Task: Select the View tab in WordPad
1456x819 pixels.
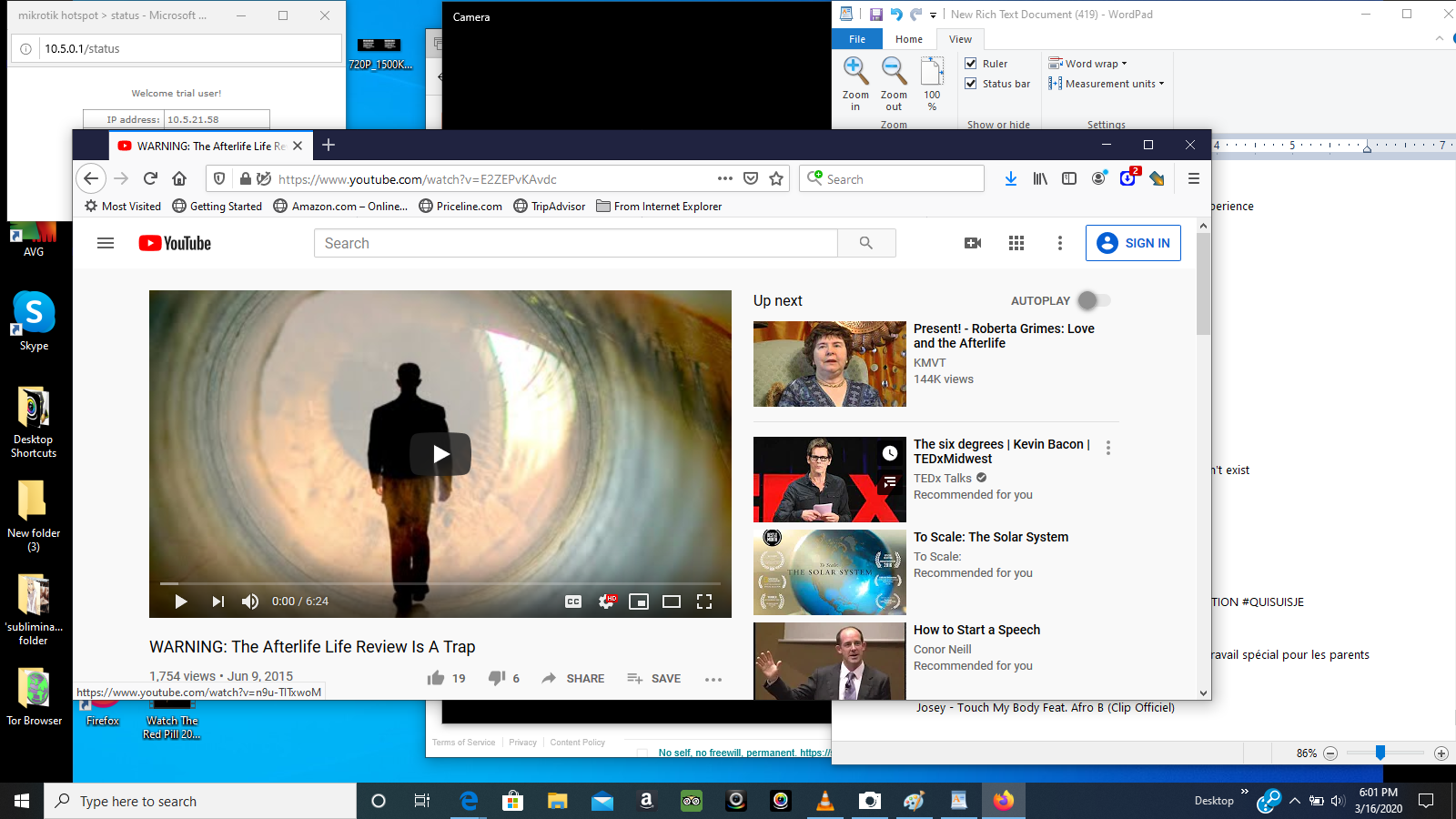Action: 960,39
